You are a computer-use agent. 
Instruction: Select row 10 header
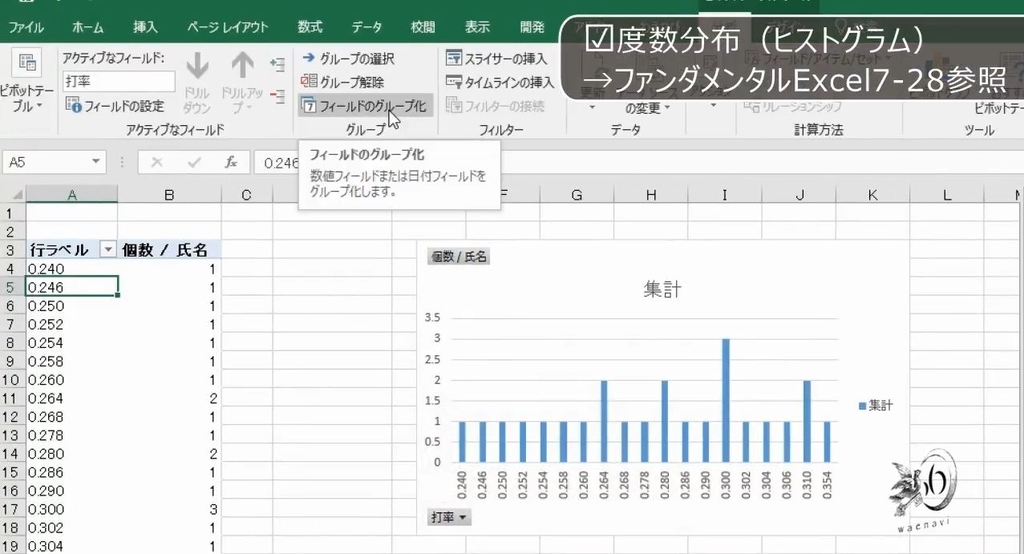click(11, 380)
